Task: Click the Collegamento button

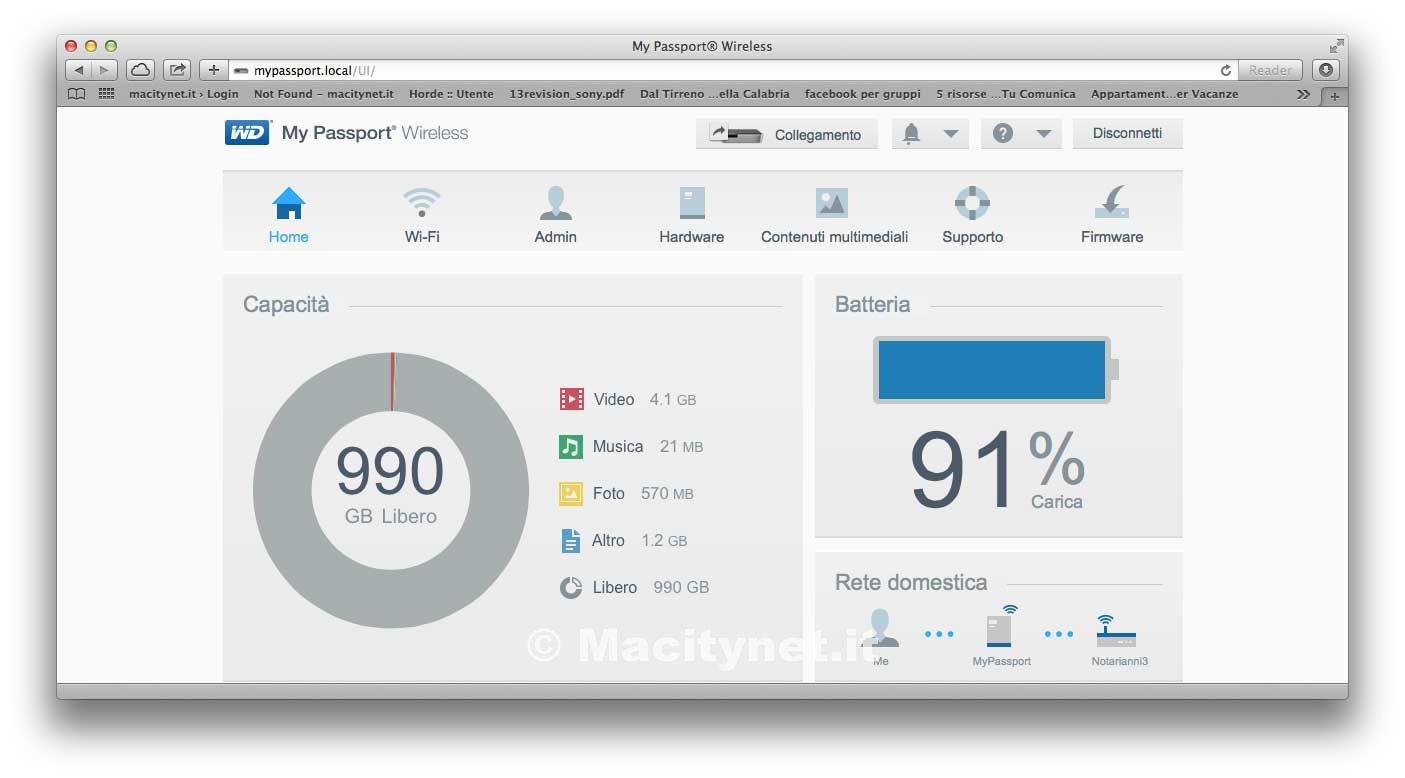Action: point(787,134)
